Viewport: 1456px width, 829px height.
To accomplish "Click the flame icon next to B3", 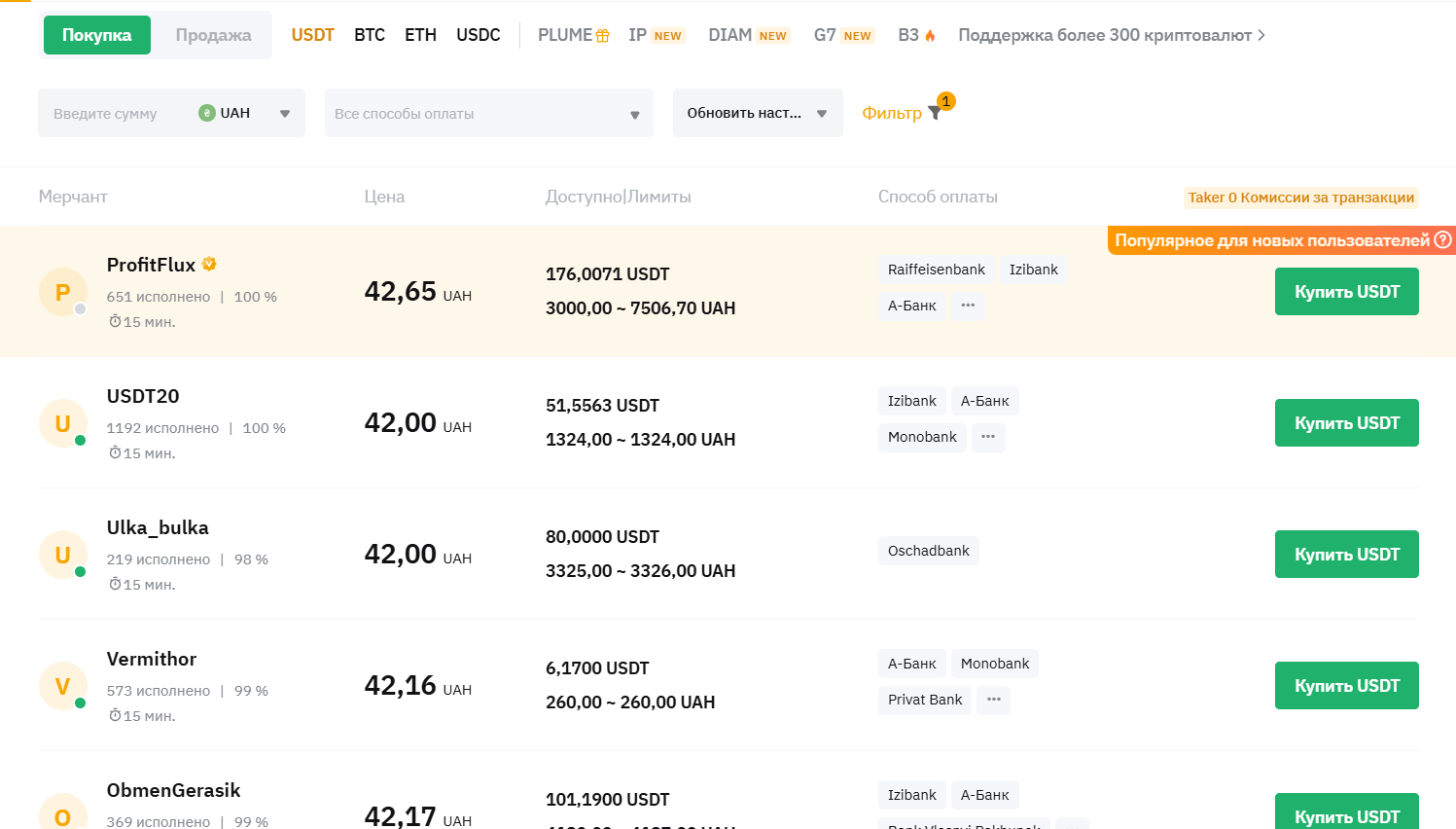I will [930, 36].
